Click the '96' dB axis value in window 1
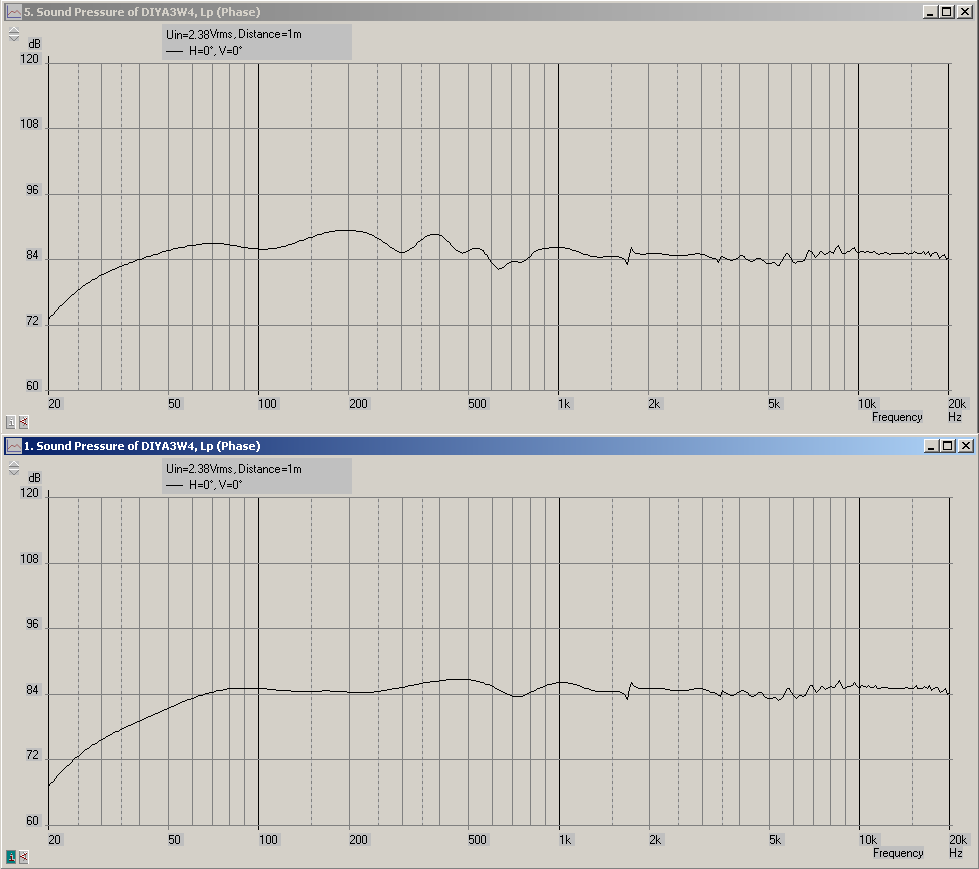This screenshot has height=869, width=979. coord(32,624)
